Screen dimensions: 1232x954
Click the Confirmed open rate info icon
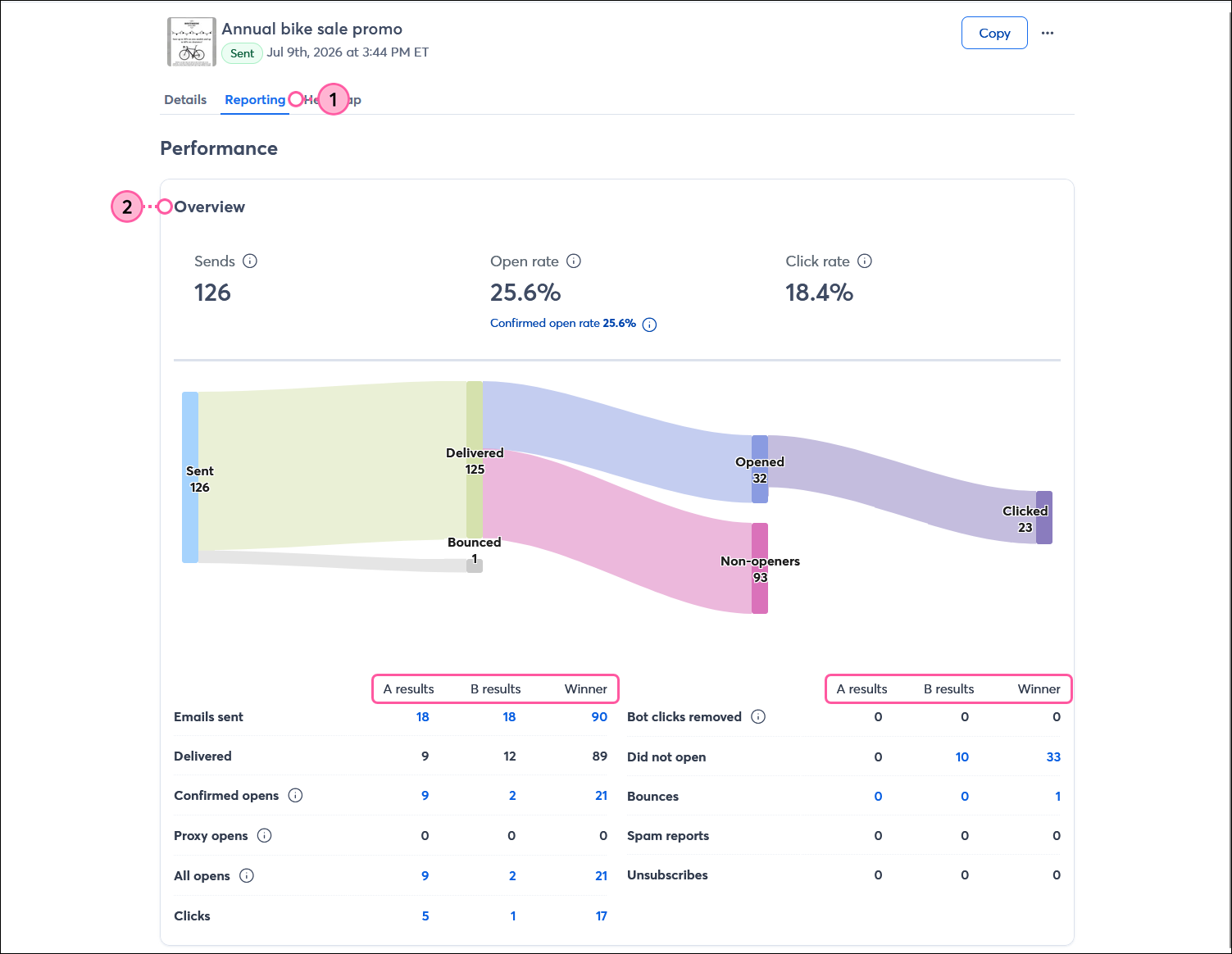[649, 325]
